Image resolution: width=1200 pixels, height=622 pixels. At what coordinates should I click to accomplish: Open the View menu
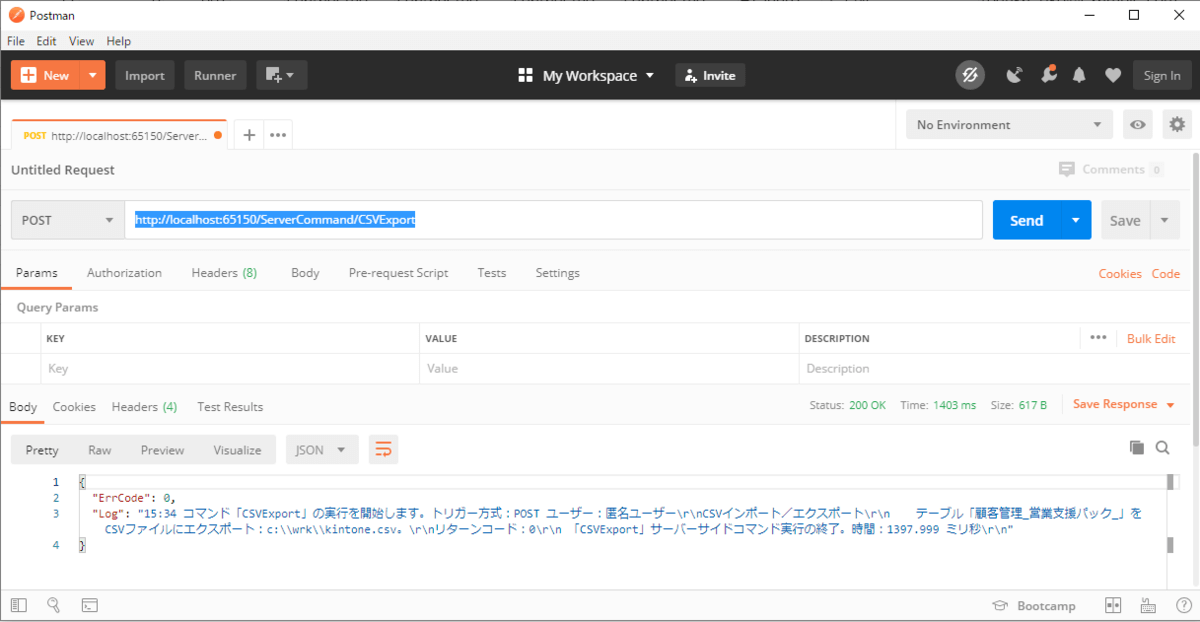tap(81, 41)
